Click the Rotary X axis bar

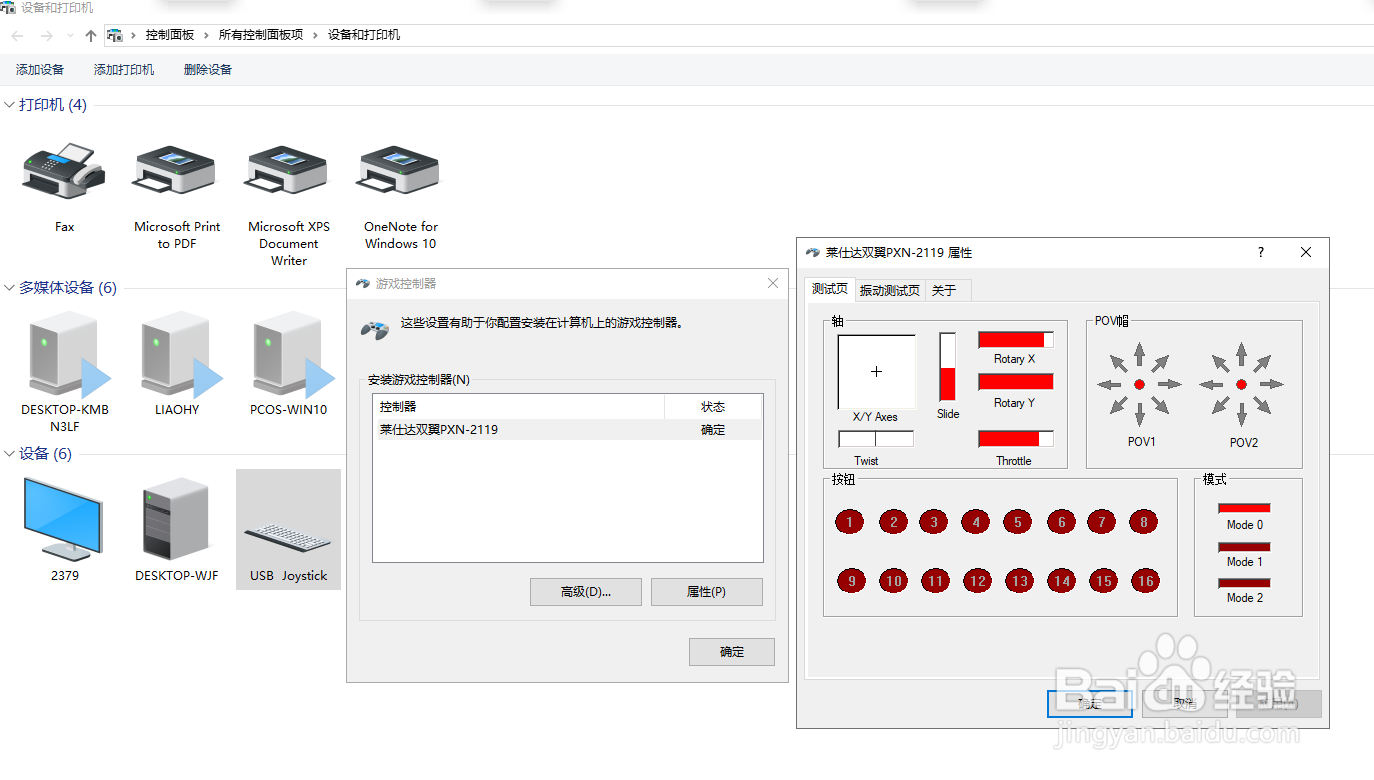pos(1016,340)
